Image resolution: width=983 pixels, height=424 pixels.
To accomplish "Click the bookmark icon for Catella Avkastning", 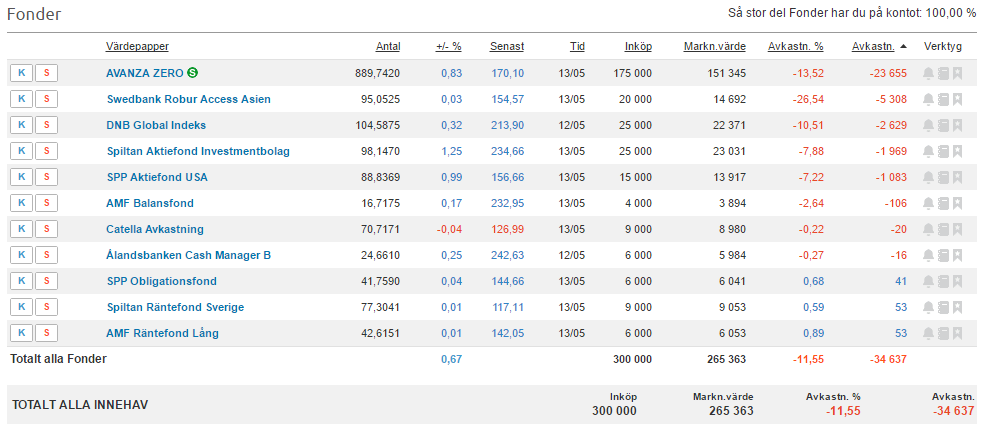I will (x=957, y=229).
